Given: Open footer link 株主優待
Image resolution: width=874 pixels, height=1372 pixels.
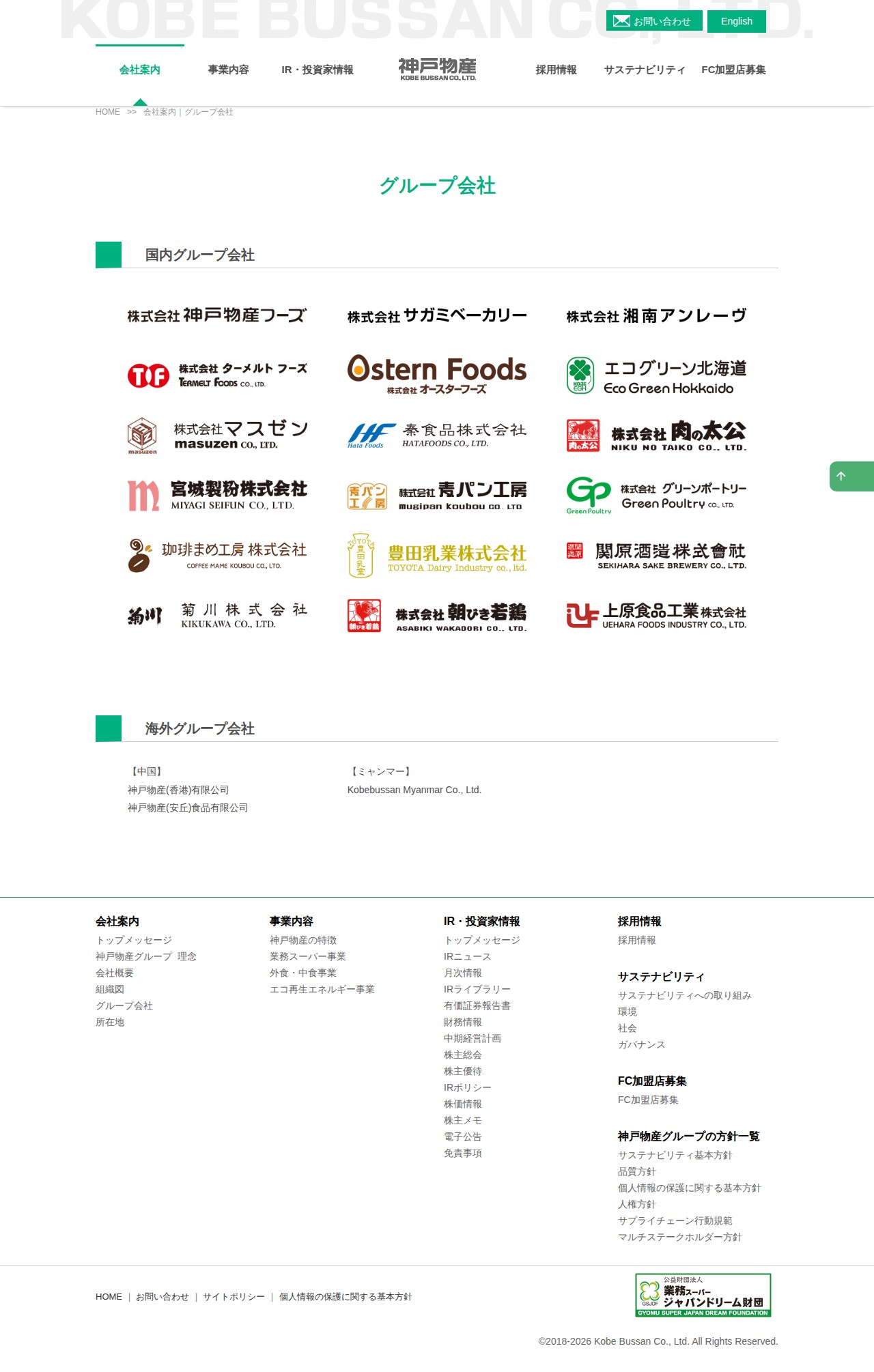Looking at the screenshot, I should pos(463,1071).
